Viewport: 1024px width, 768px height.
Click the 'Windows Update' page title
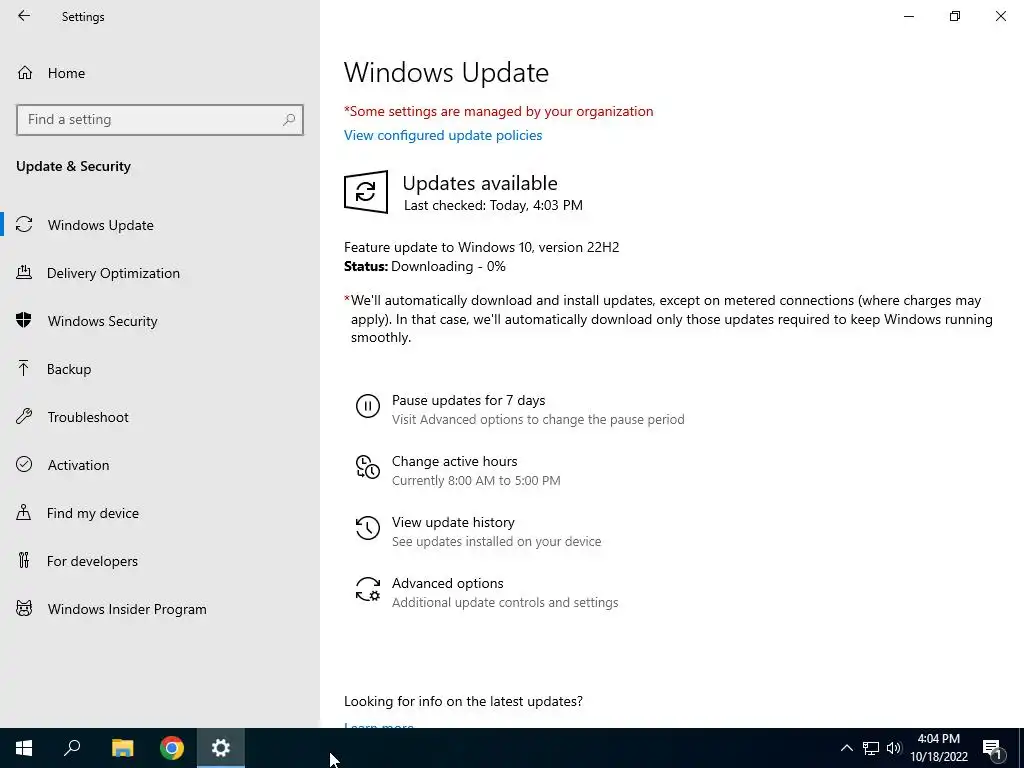pos(446,72)
